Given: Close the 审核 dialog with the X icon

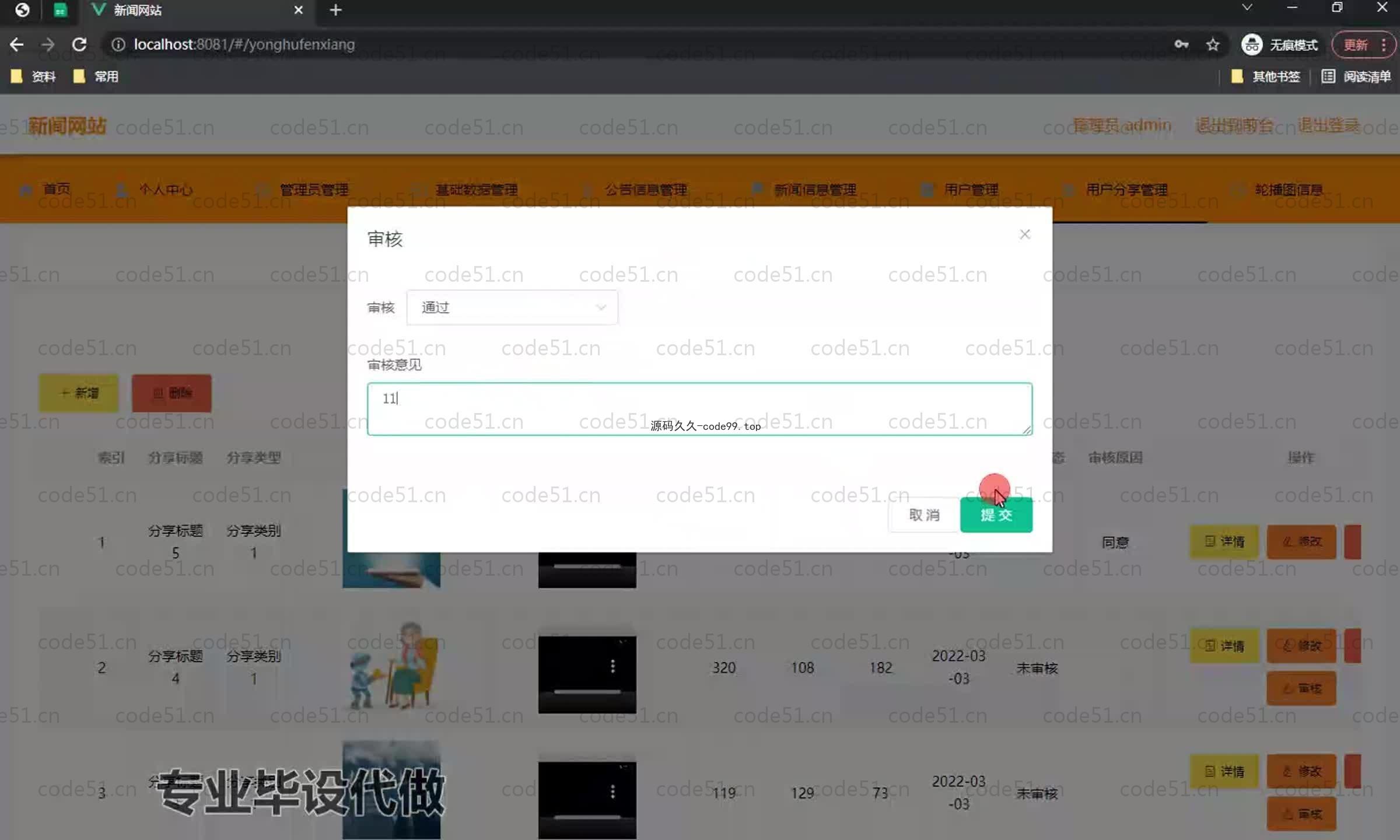Looking at the screenshot, I should pos(1025,235).
